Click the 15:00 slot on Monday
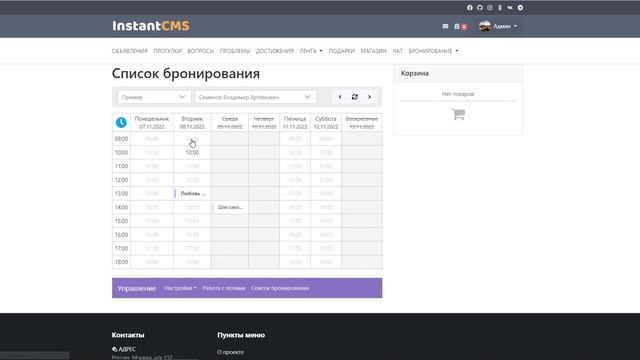The image size is (640, 360). click(151, 221)
